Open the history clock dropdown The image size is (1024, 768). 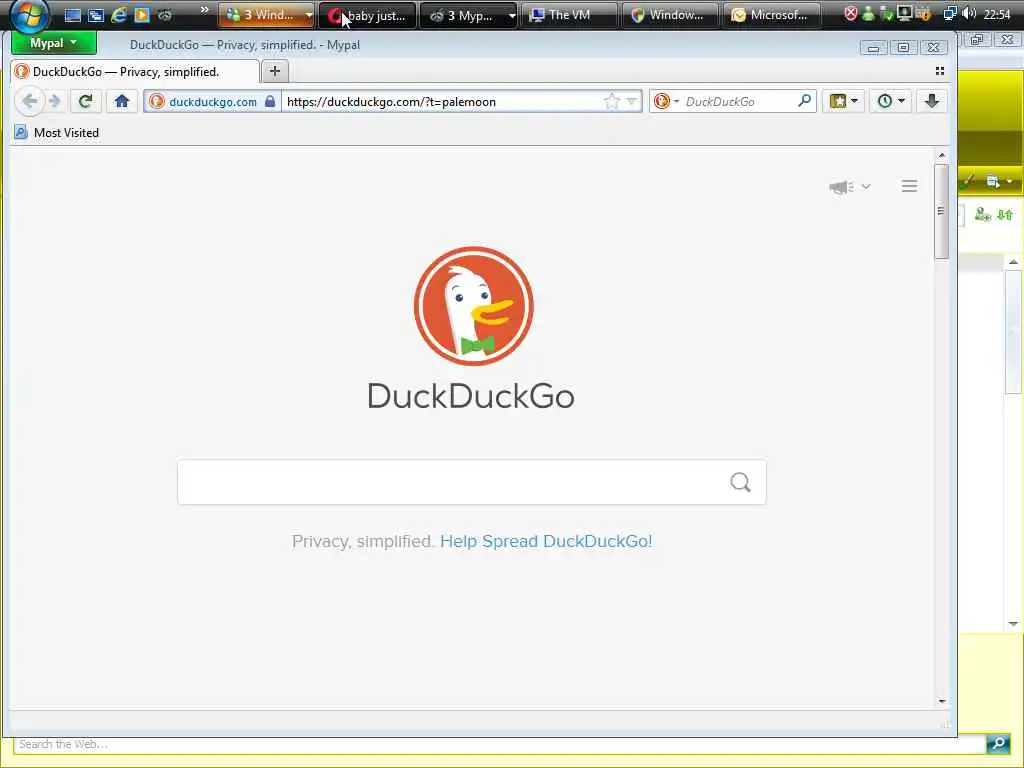891,101
